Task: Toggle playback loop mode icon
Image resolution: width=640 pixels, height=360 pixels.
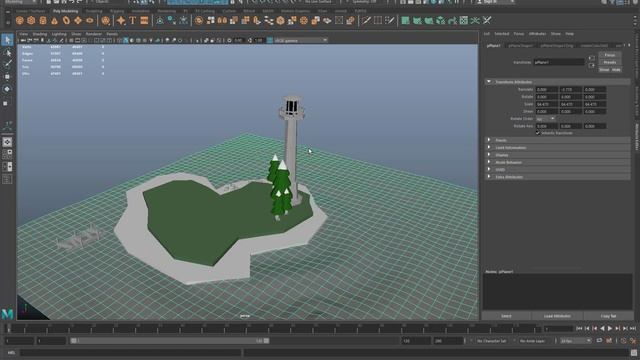Action: pos(599,340)
